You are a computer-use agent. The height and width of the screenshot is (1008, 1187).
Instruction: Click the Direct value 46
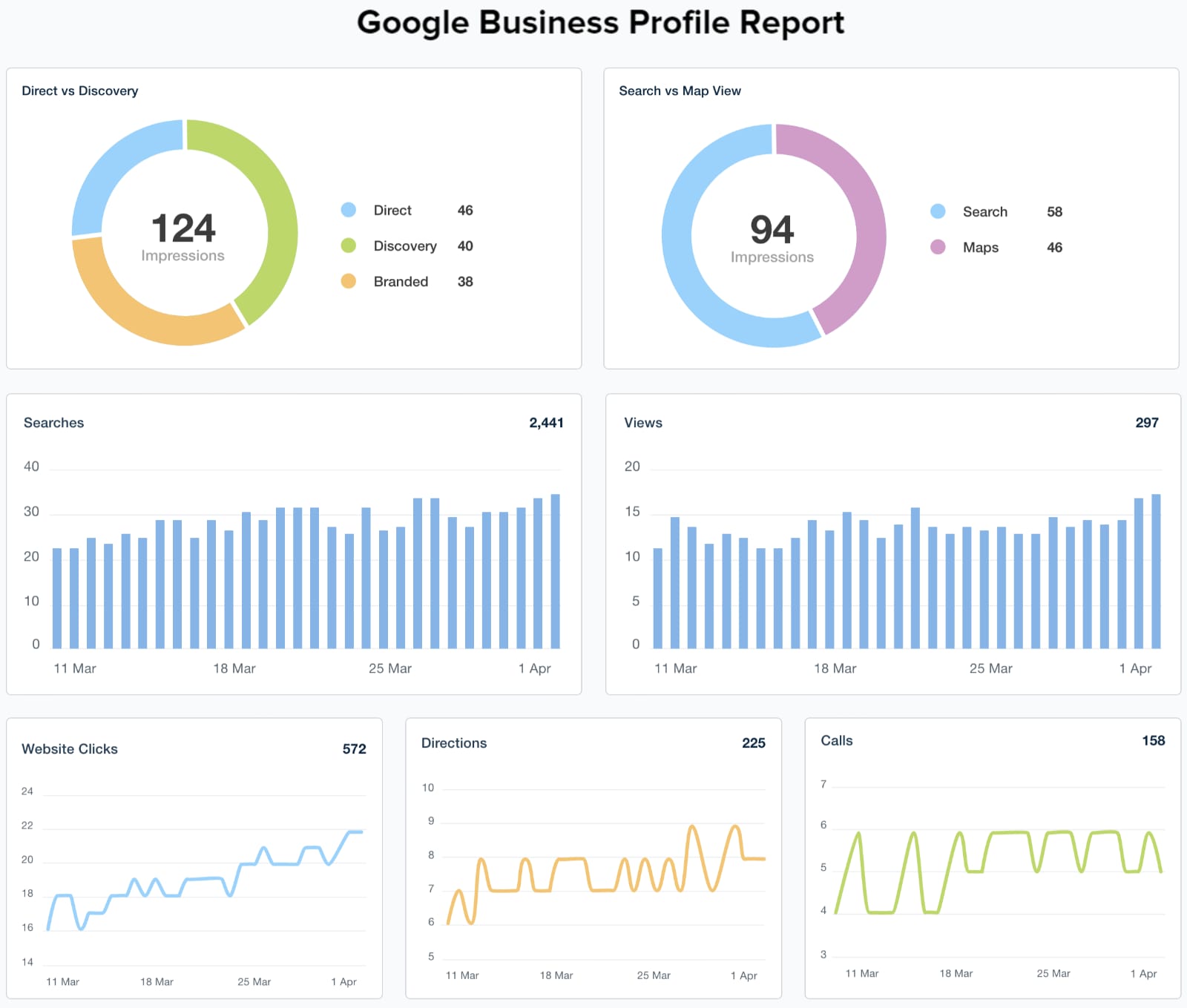tap(465, 210)
